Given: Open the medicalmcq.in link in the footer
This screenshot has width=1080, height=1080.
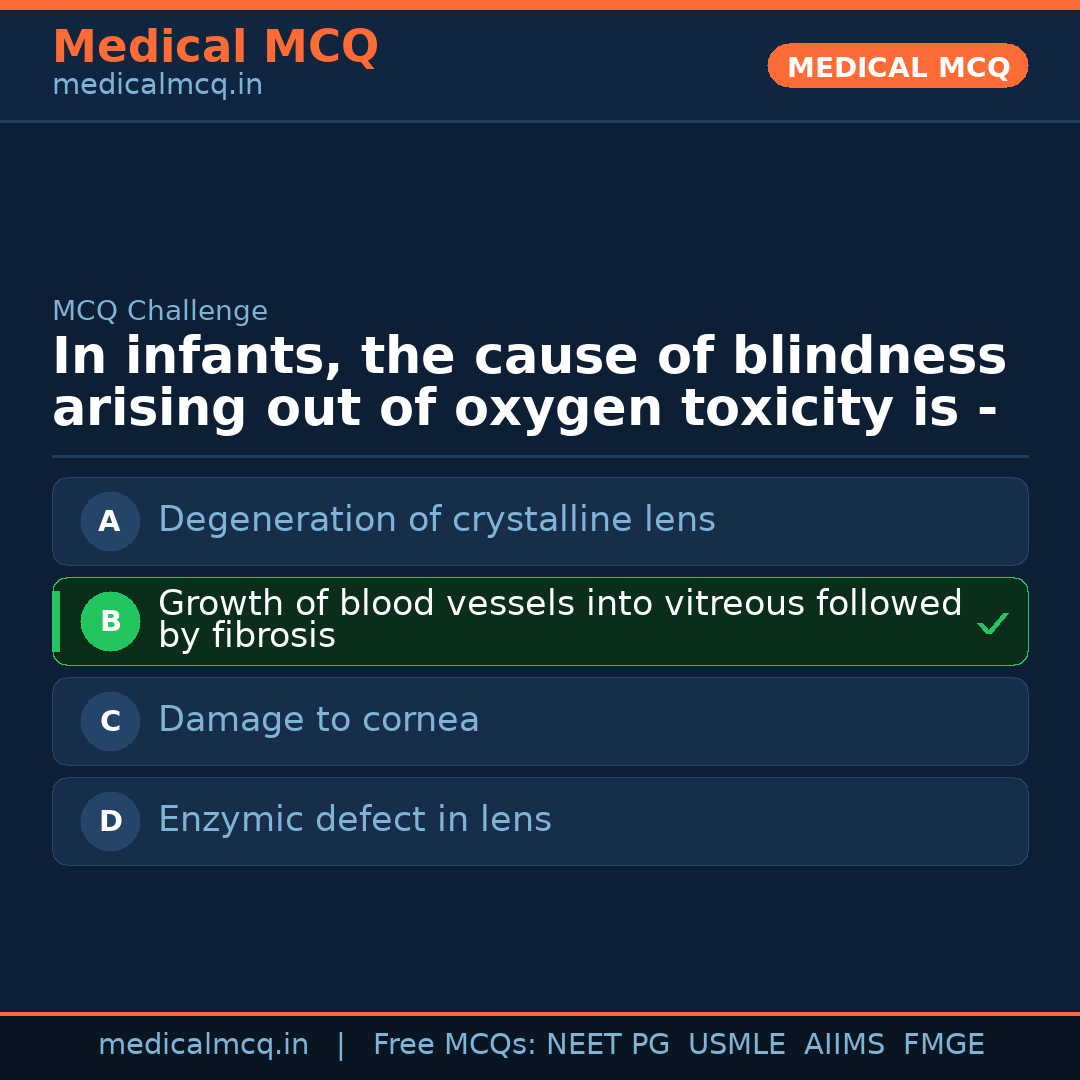Looking at the screenshot, I should pos(203,1045).
